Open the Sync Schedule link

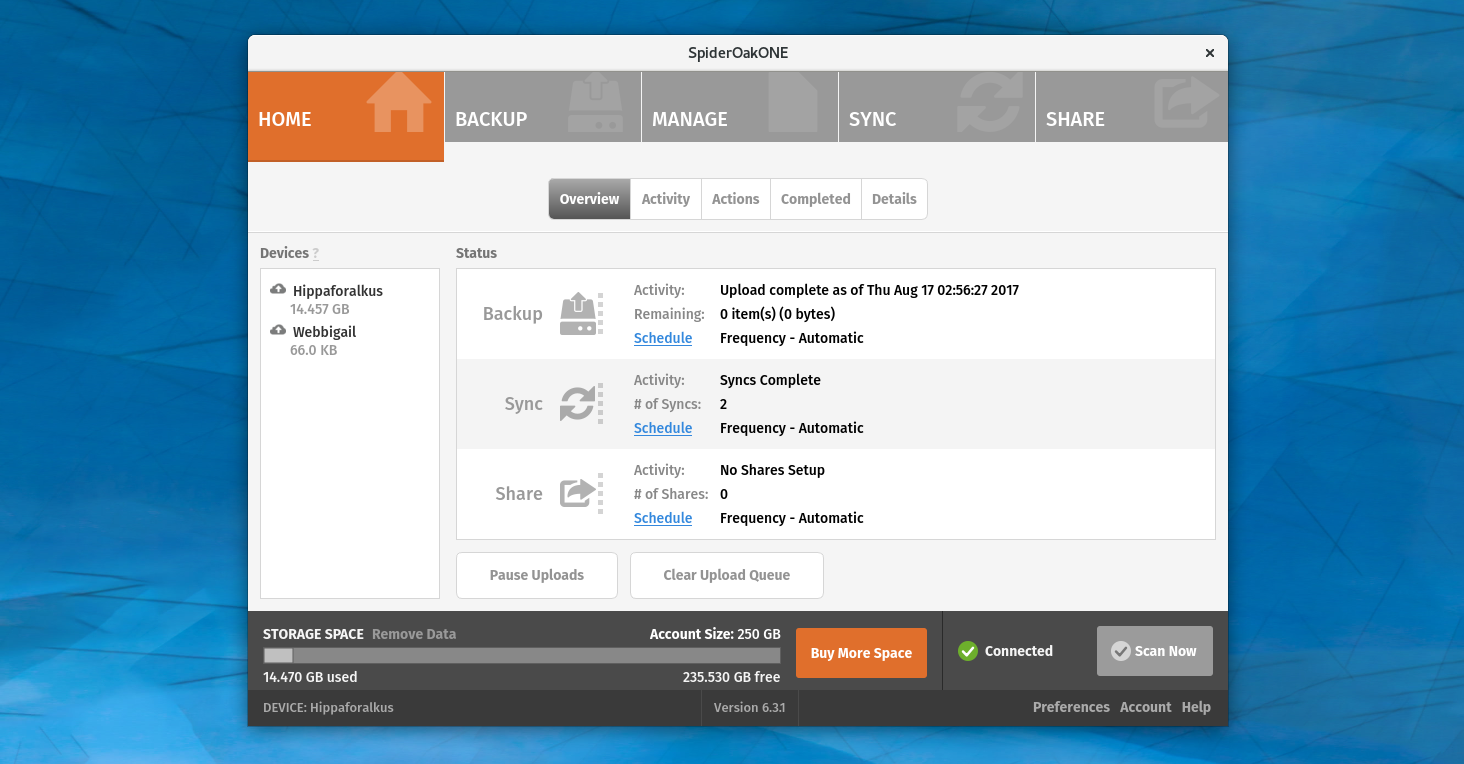click(663, 428)
